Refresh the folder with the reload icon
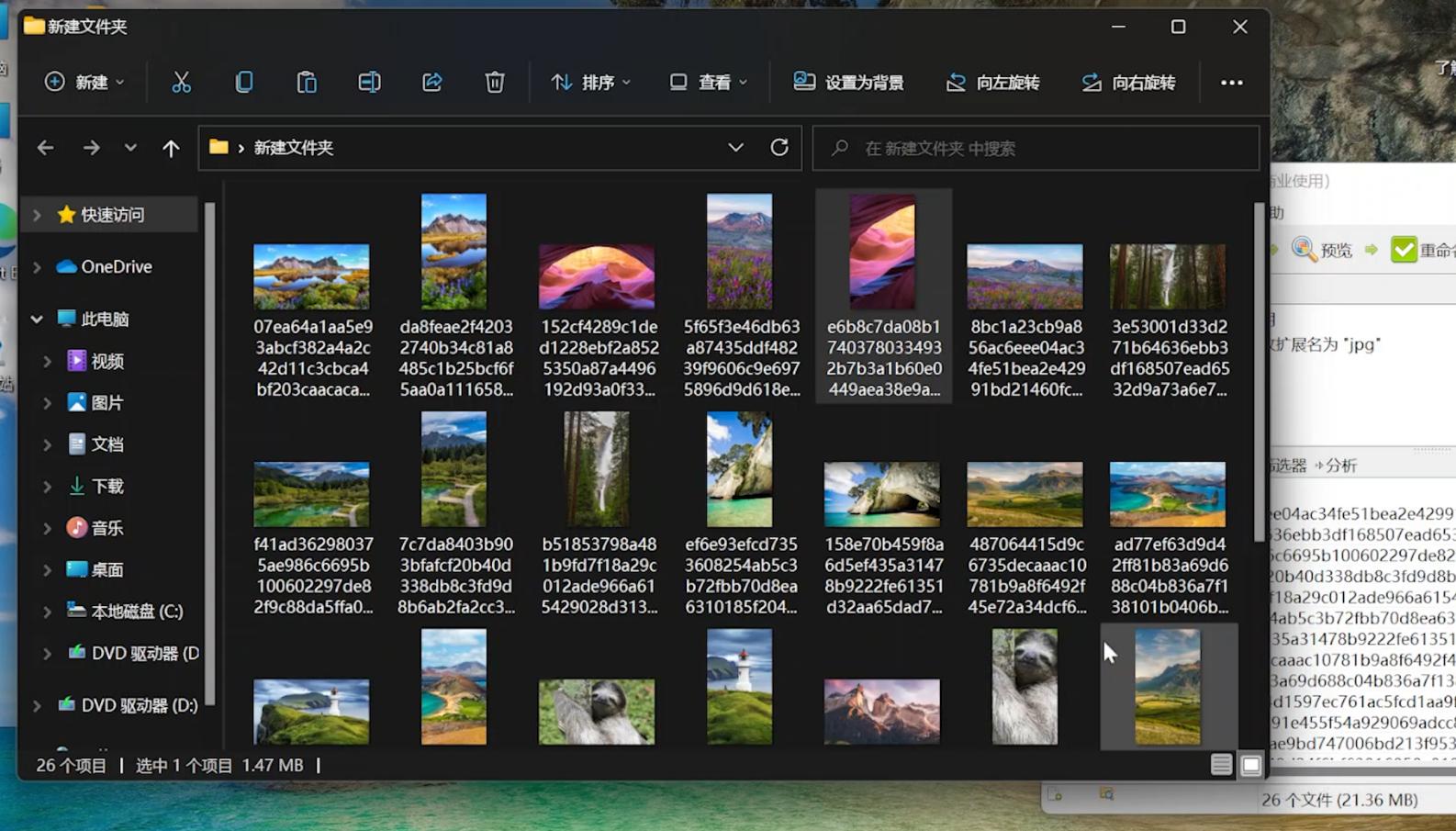Image resolution: width=1456 pixels, height=831 pixels. click(779, 148)
